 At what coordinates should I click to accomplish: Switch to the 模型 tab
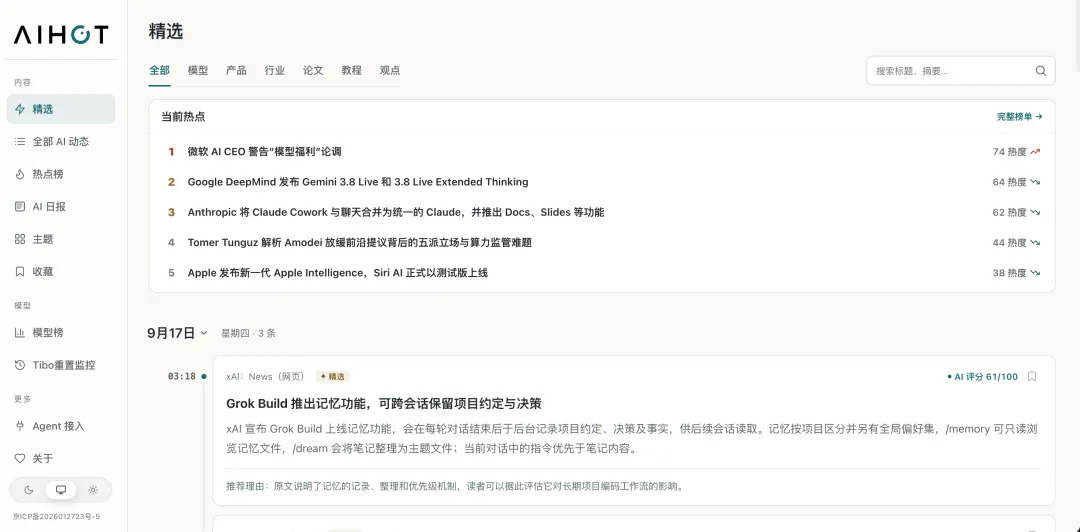tap(198, 70)
